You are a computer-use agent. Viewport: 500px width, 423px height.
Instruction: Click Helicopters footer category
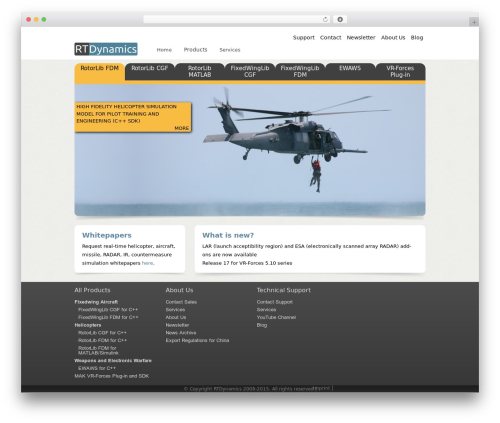(88, 325)
